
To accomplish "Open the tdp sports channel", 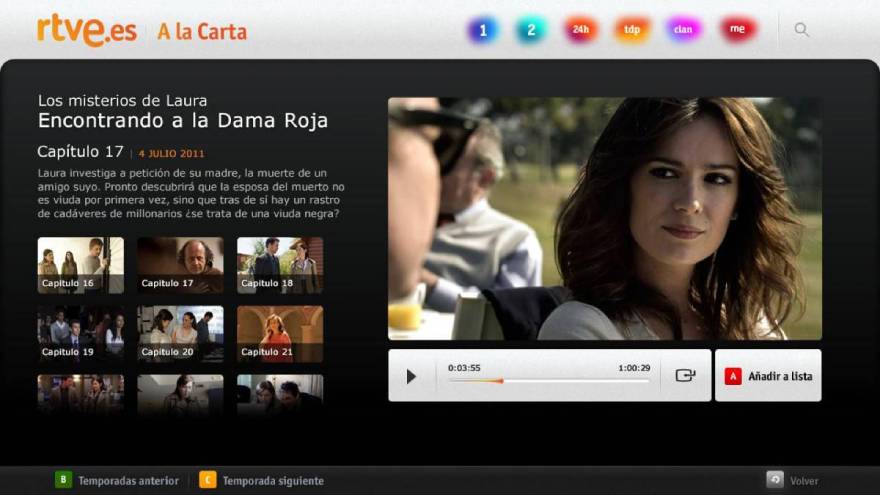I will [x=632, y=30].
